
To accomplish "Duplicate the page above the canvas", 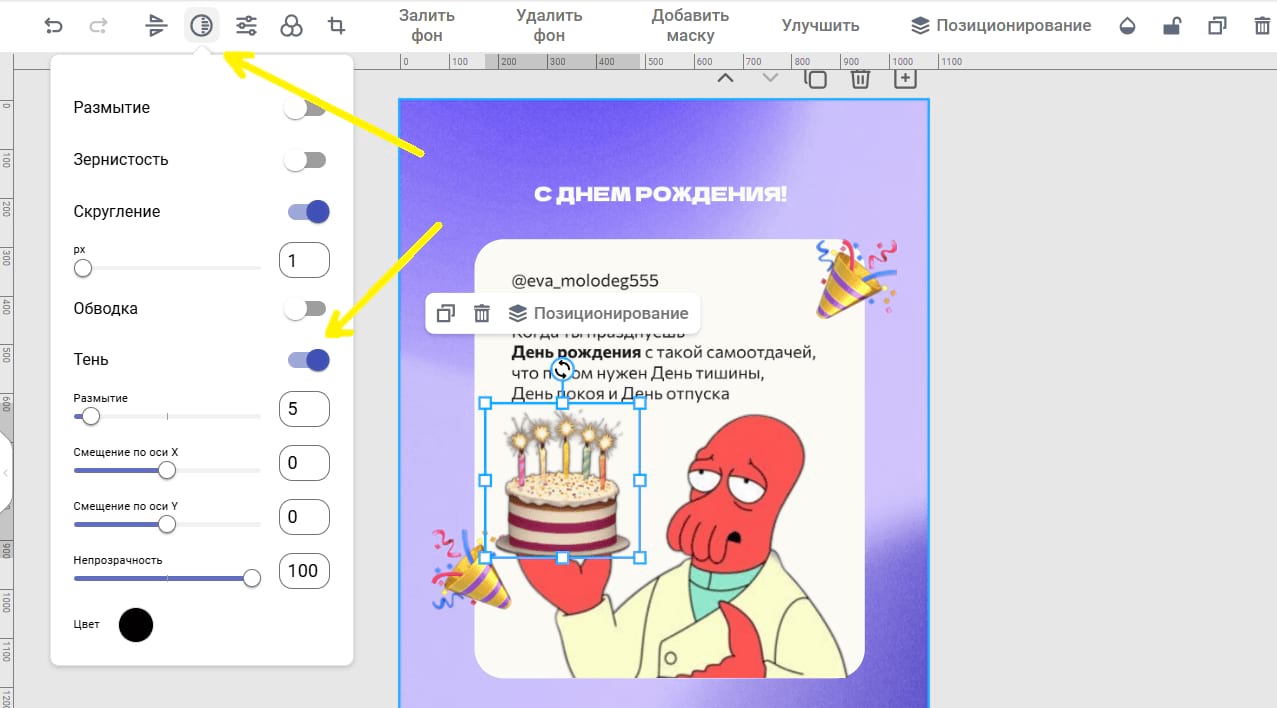I will pyautogui.click(x=816, y=78).
